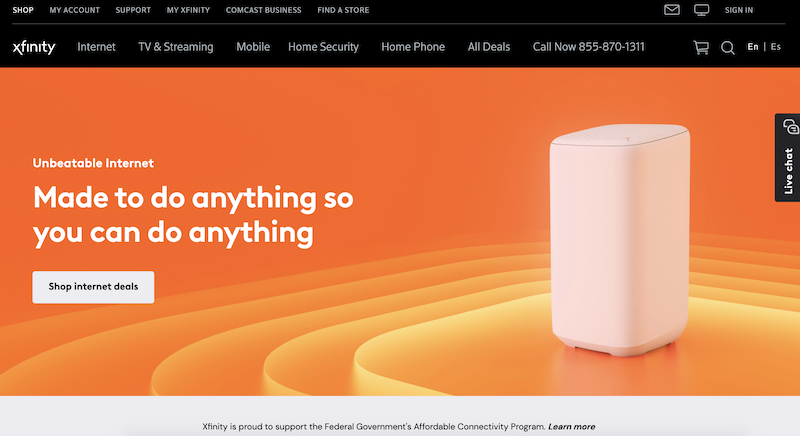Click the Call Now 855-870-1311 link
Image resolution: width=800 pixels, height=436 pixels.
[x=588, y=47]
